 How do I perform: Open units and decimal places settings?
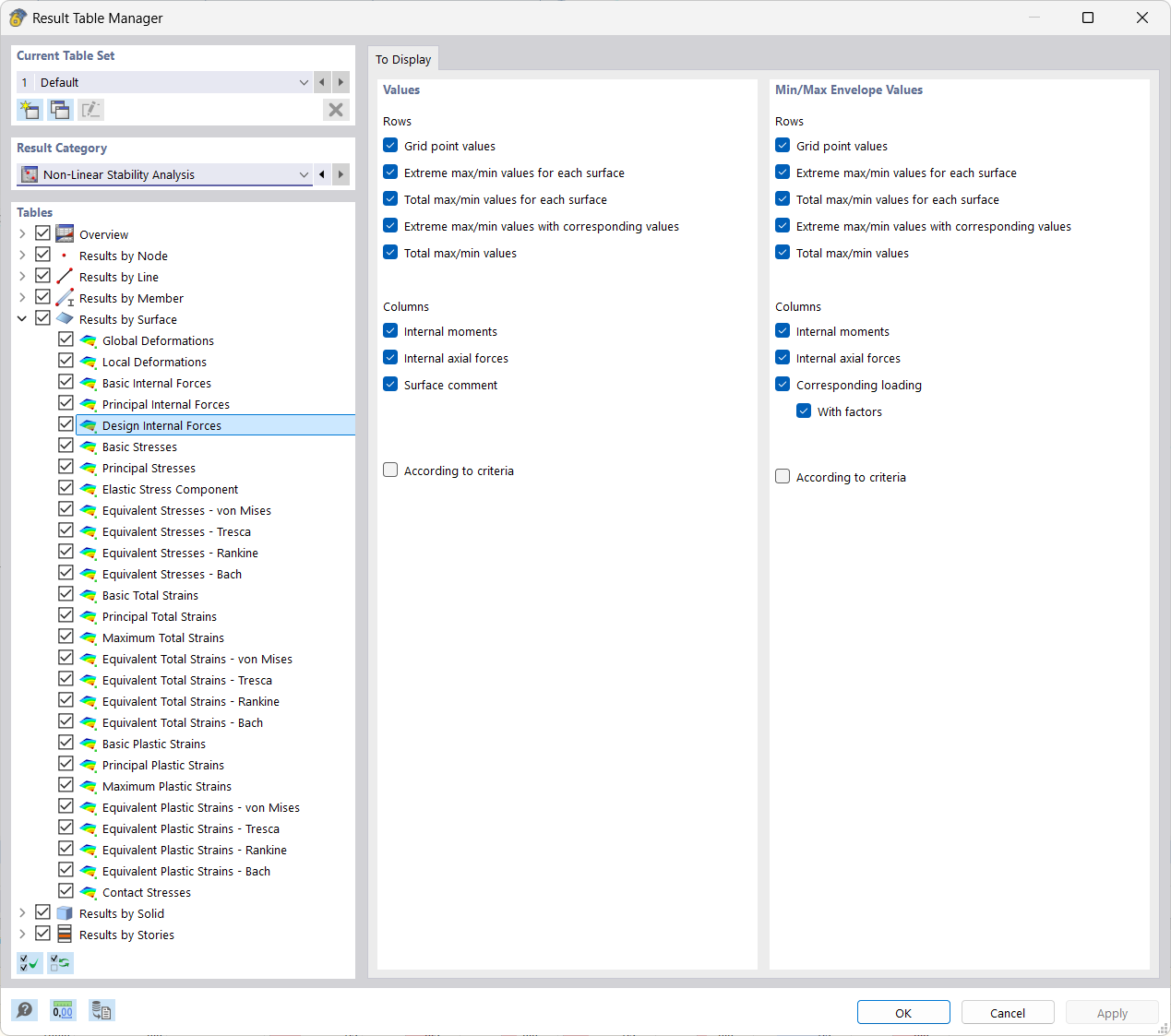tap(62, 1010)
